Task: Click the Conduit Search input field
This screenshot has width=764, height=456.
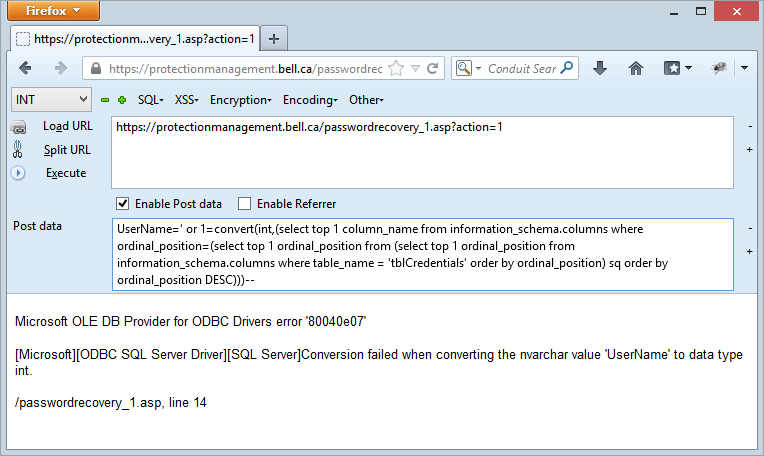Action: pyautogui.click(x=521, y=69)
